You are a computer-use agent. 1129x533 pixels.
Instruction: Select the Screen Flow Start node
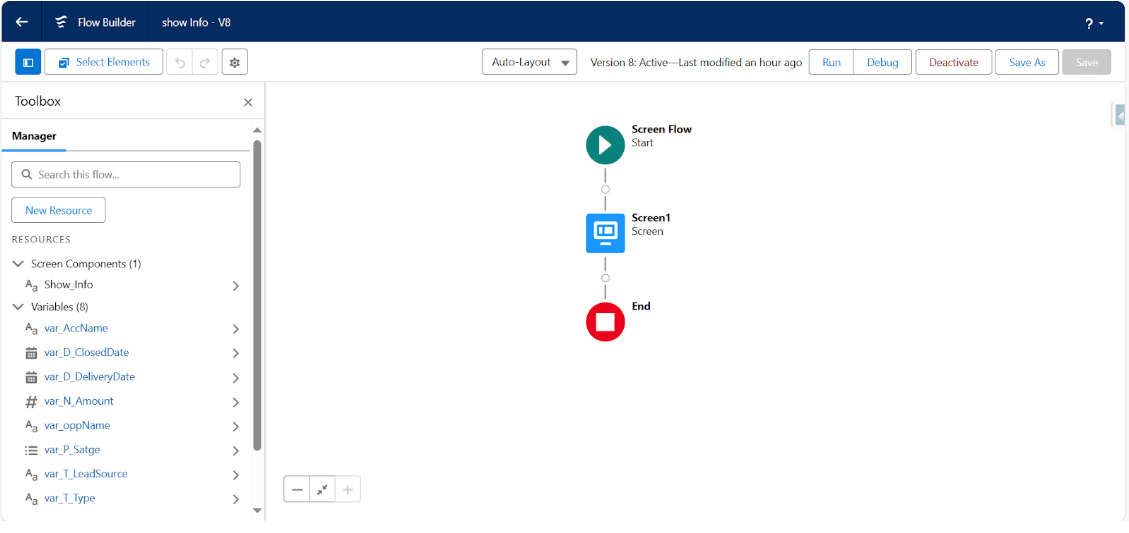click(605, 145)
